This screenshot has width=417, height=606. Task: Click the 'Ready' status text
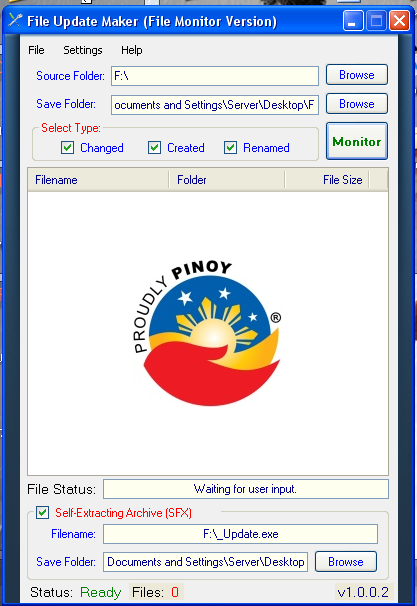(x=100, y=592)
